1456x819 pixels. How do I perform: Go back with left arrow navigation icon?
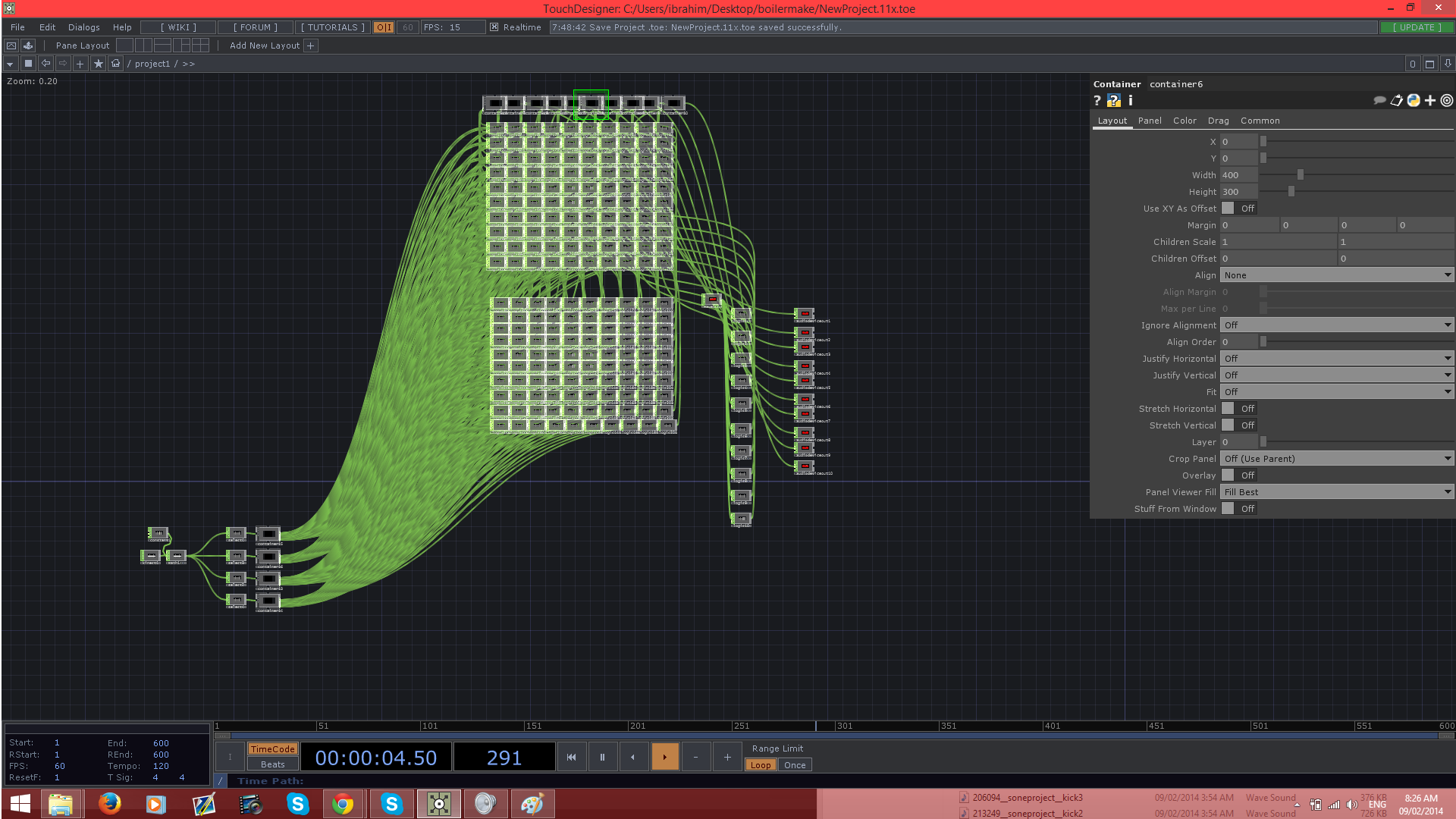[x=46, y=64]
